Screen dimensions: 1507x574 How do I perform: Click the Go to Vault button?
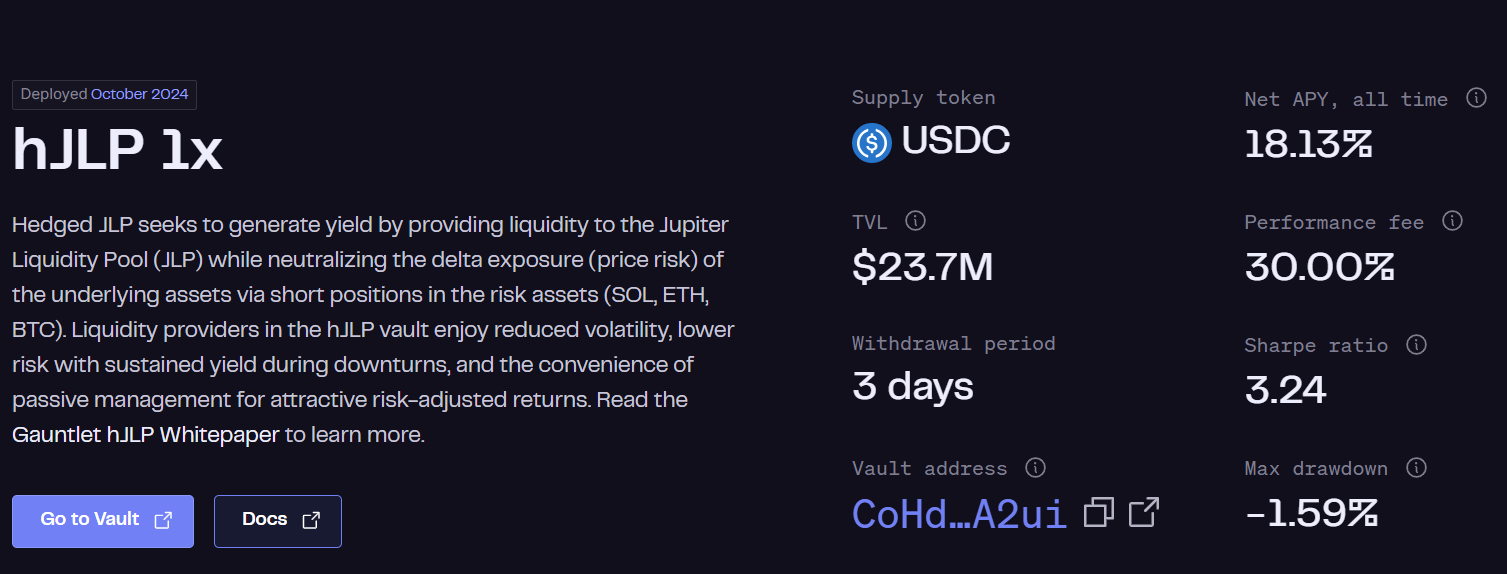click(x=103, y=521)
